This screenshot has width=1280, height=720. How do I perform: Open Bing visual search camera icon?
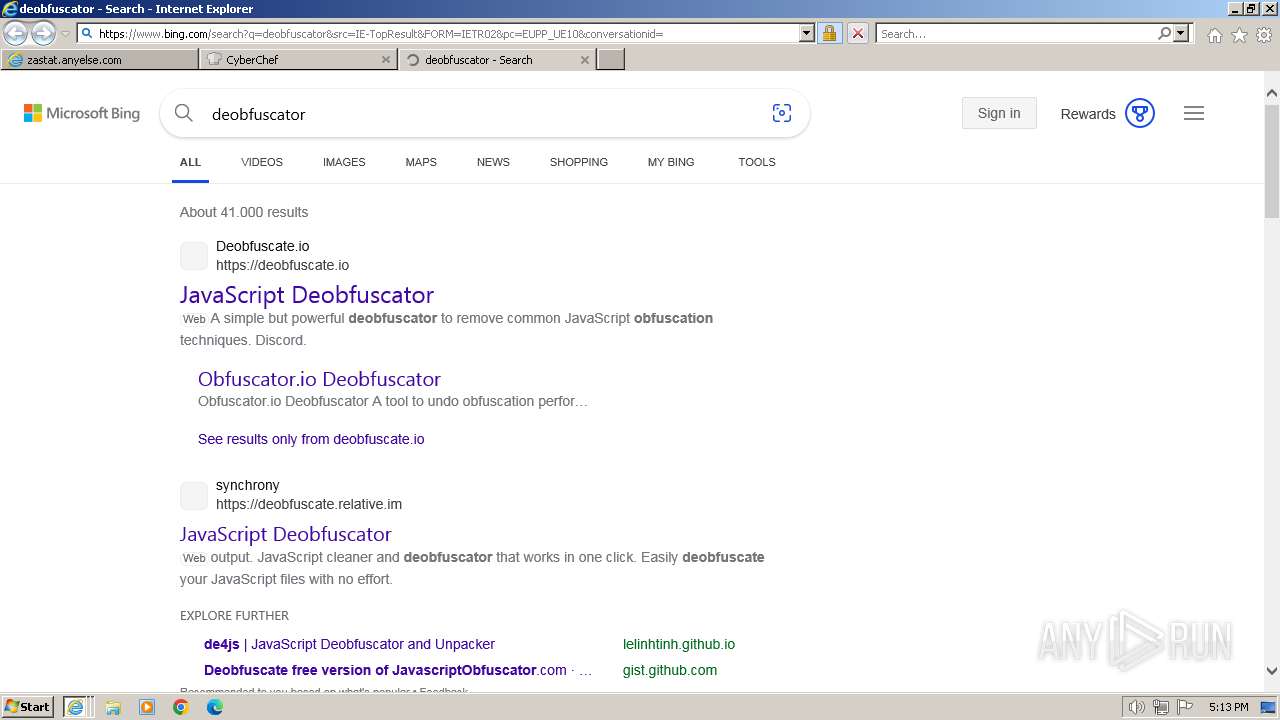[782, 113]
